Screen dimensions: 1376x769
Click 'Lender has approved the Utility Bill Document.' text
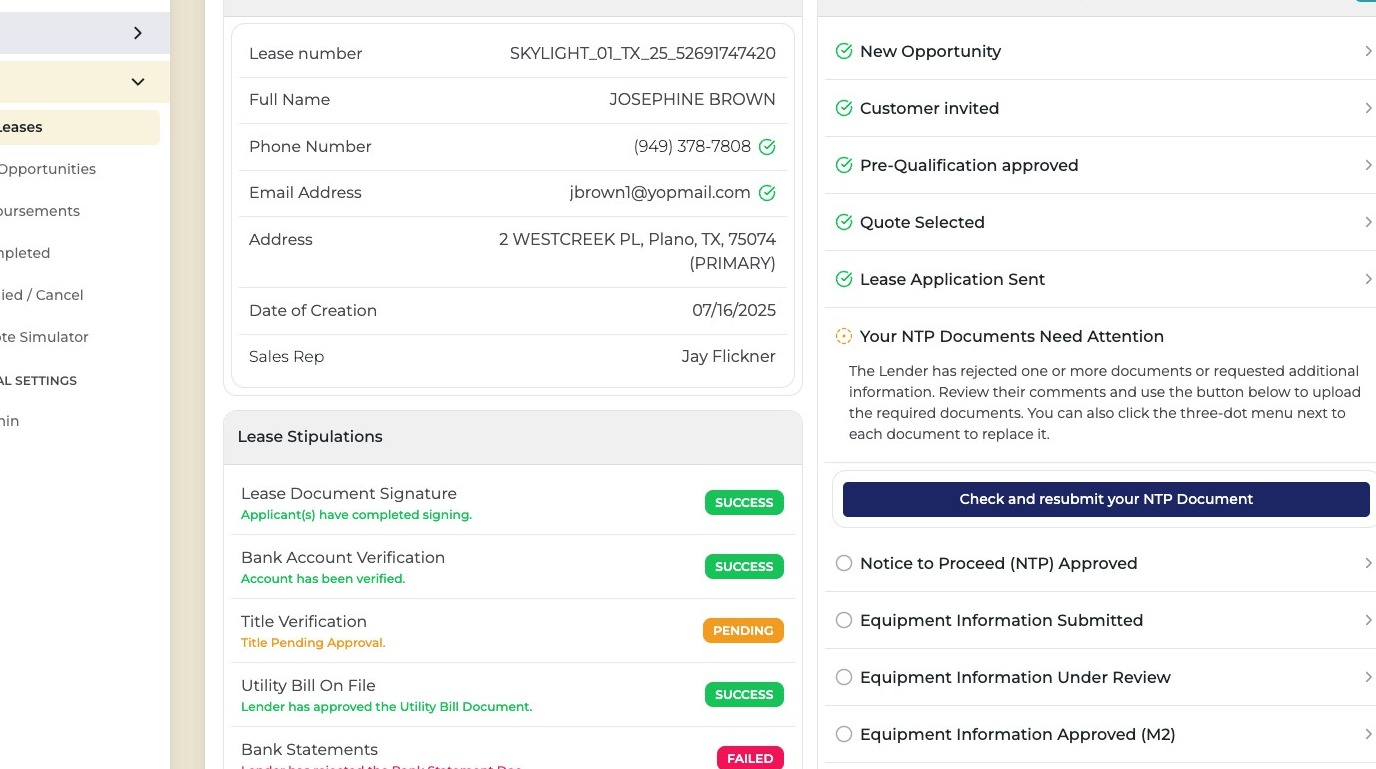click(x=386, y=708)
